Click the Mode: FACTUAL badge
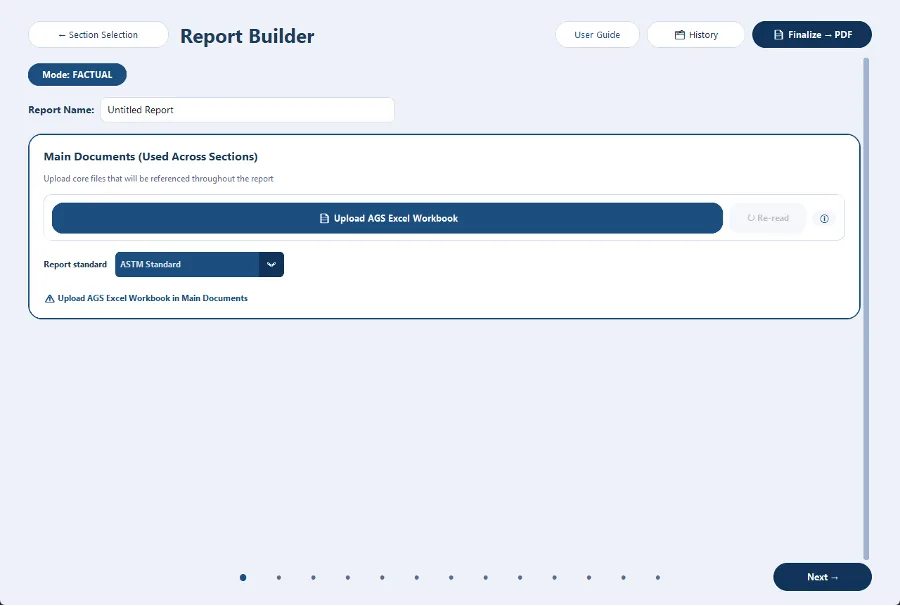Screen dimensions: 900x606 (x=77, y=75)
